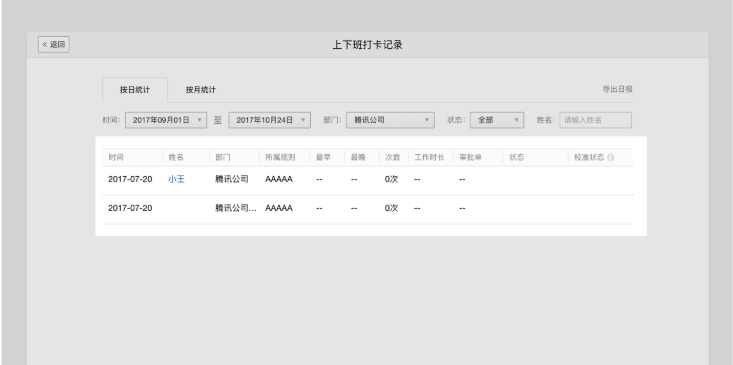Open the start date 2017年09月01日 dropdown
Viewport: 733px width, 365px height.
coord(166,120)
